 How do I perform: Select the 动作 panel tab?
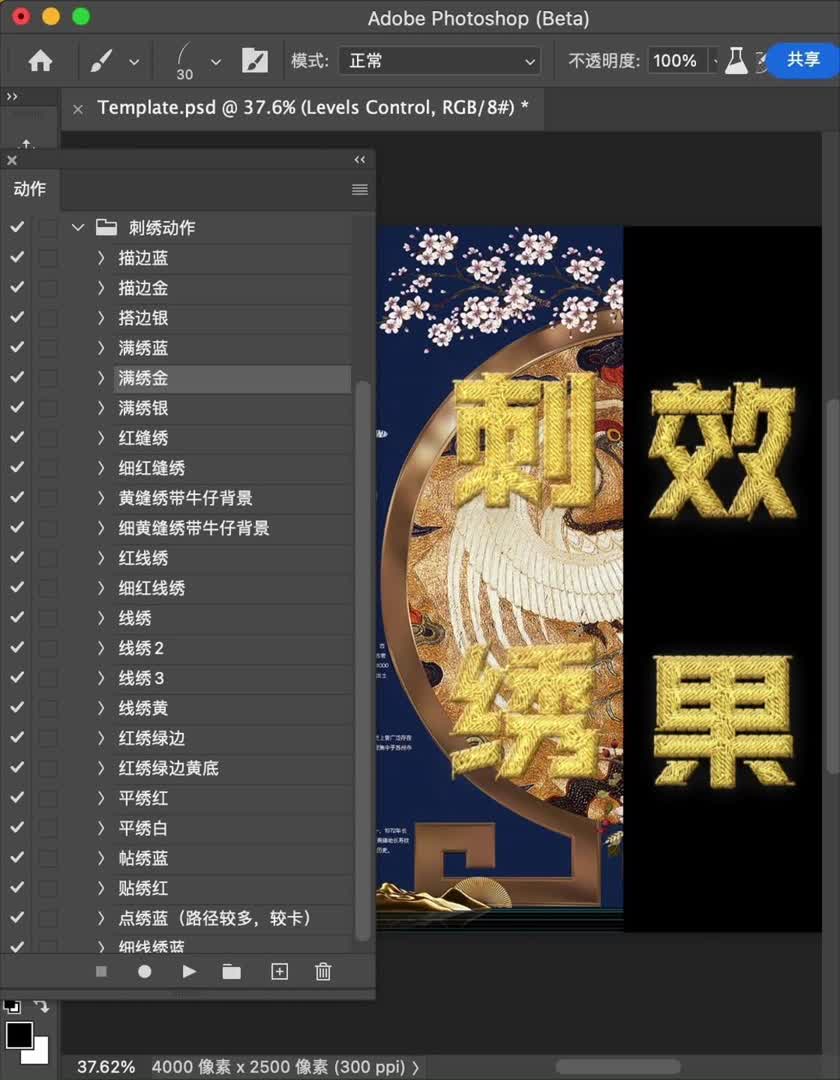(30, 189)
